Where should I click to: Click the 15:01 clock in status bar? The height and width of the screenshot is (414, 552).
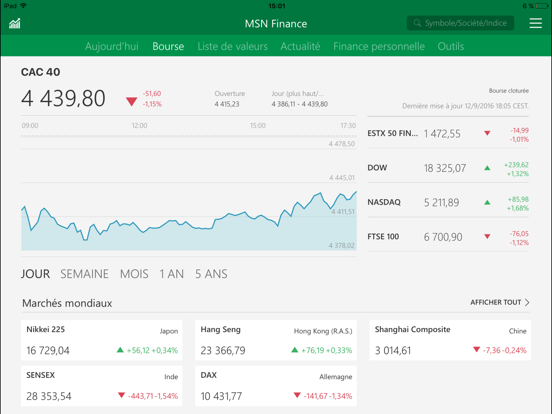pyautogui.click(x=277, y=6)
